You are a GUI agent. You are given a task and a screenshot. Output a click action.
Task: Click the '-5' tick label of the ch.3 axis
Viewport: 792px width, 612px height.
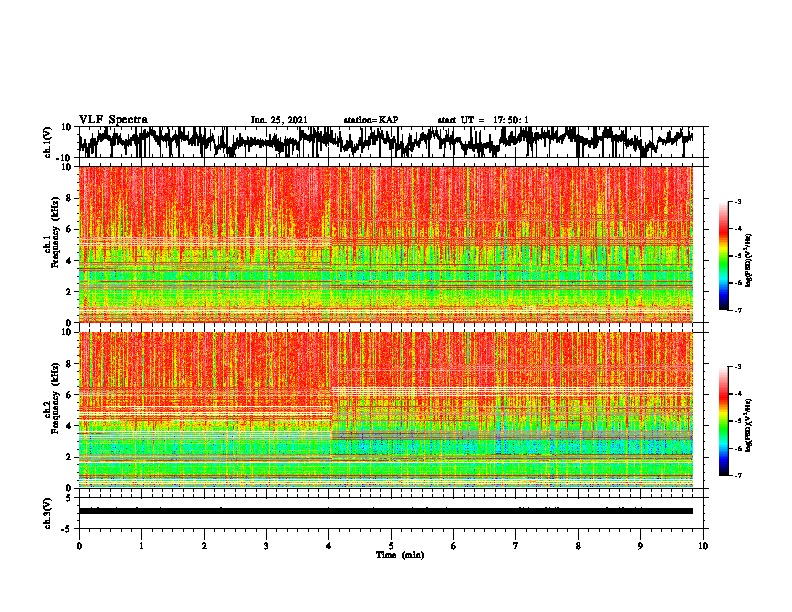pyautogui.click(x=67, y=529)
